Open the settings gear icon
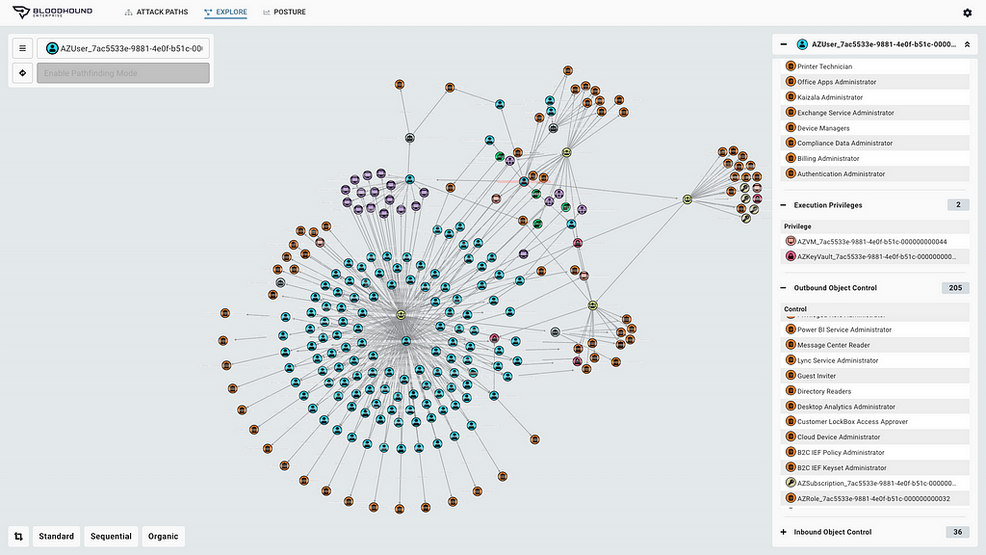Viewport: 986px width, 555px height. pyautogui.click(x=967, y=13)
